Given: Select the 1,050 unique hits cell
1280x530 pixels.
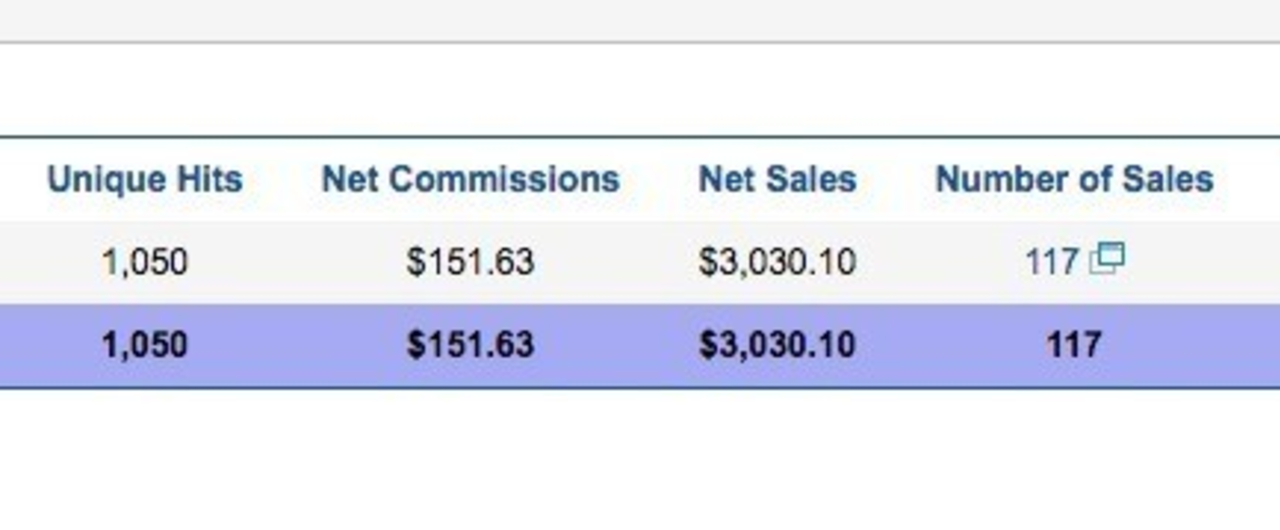Looking at the screenshot, I should click(144, 262).
